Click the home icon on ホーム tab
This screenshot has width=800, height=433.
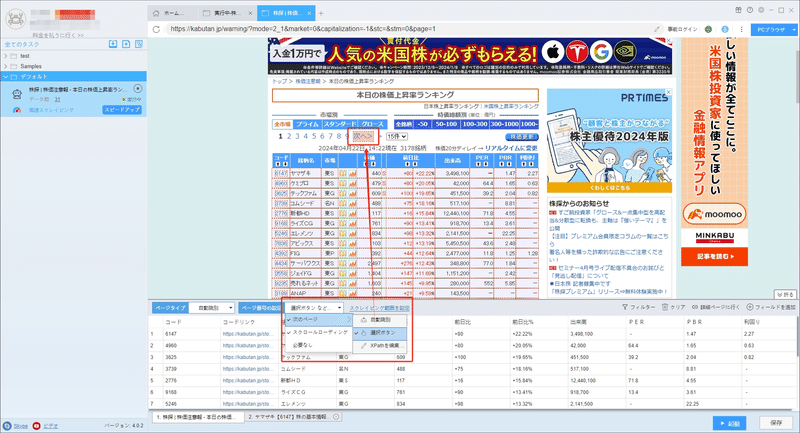[156, 13]
